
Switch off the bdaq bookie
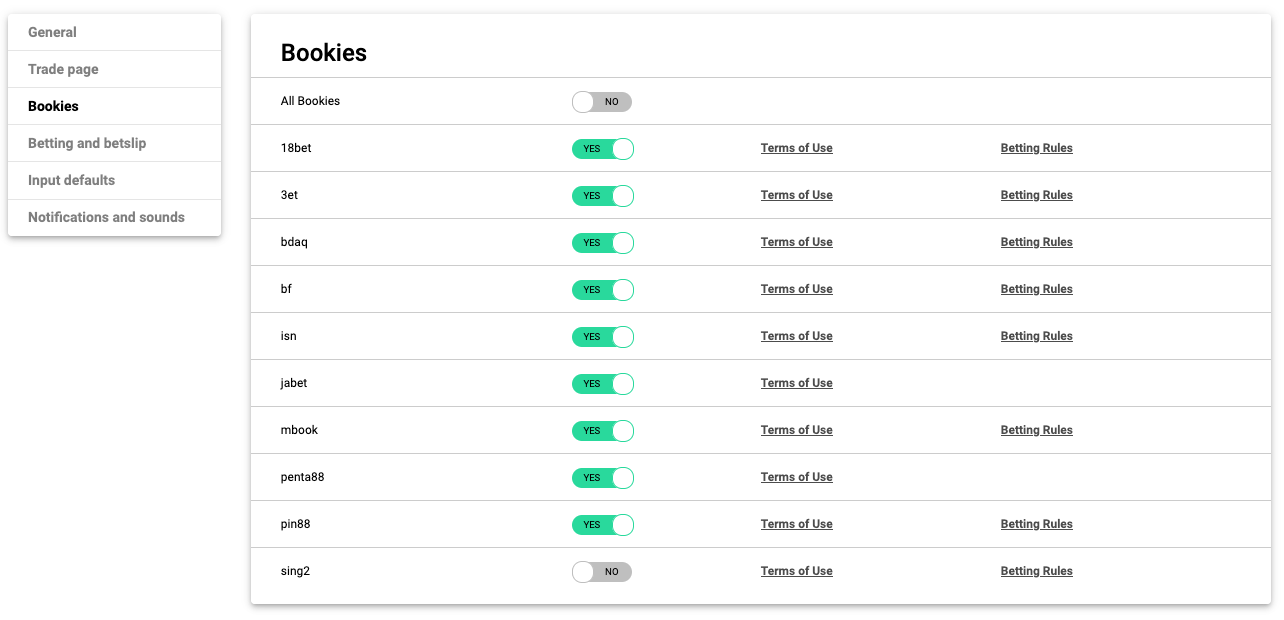[602, 243]
